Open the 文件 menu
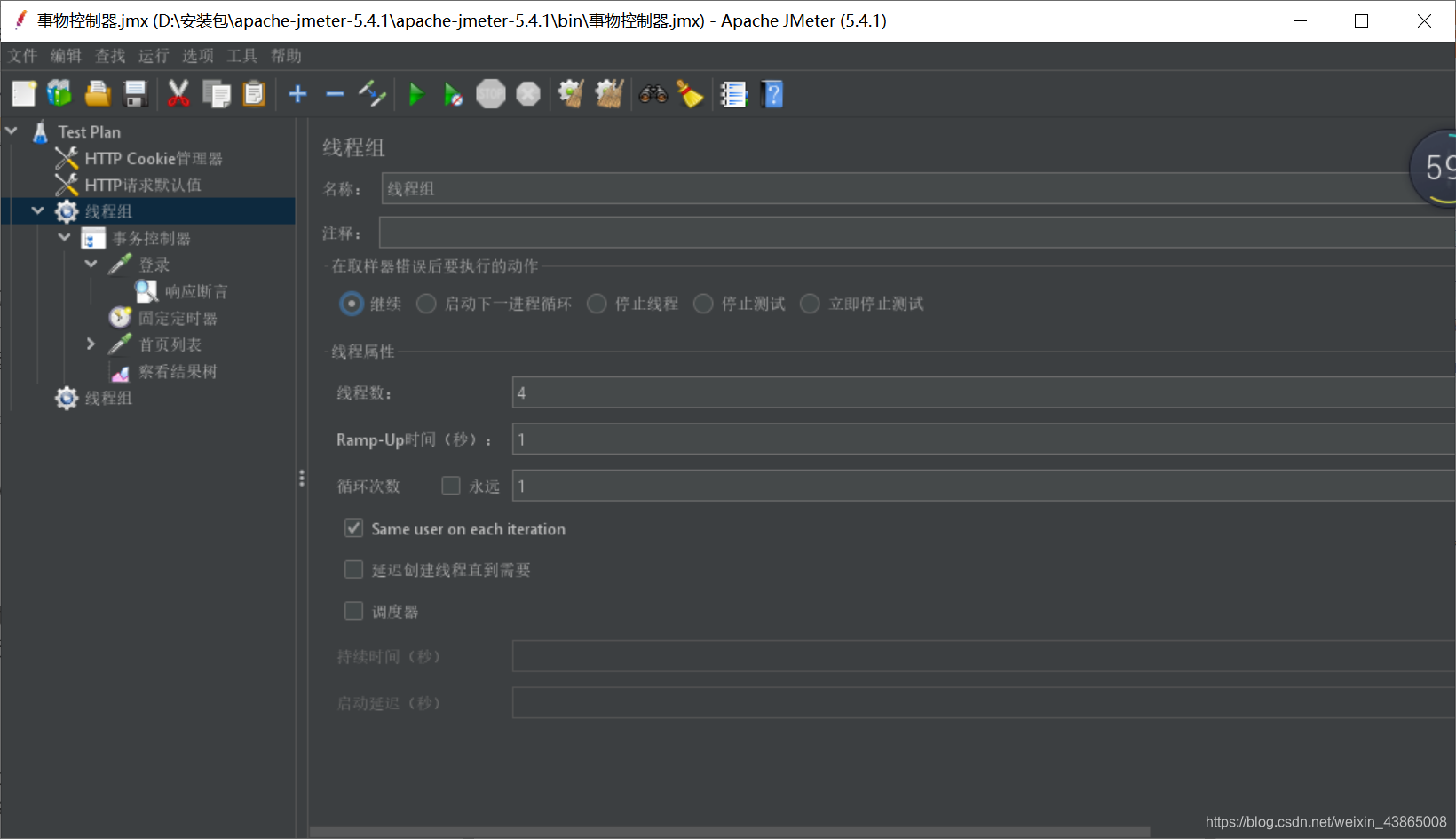This screenshot has width=1456, height=839. pyautogui.click(x=22, y=56)
